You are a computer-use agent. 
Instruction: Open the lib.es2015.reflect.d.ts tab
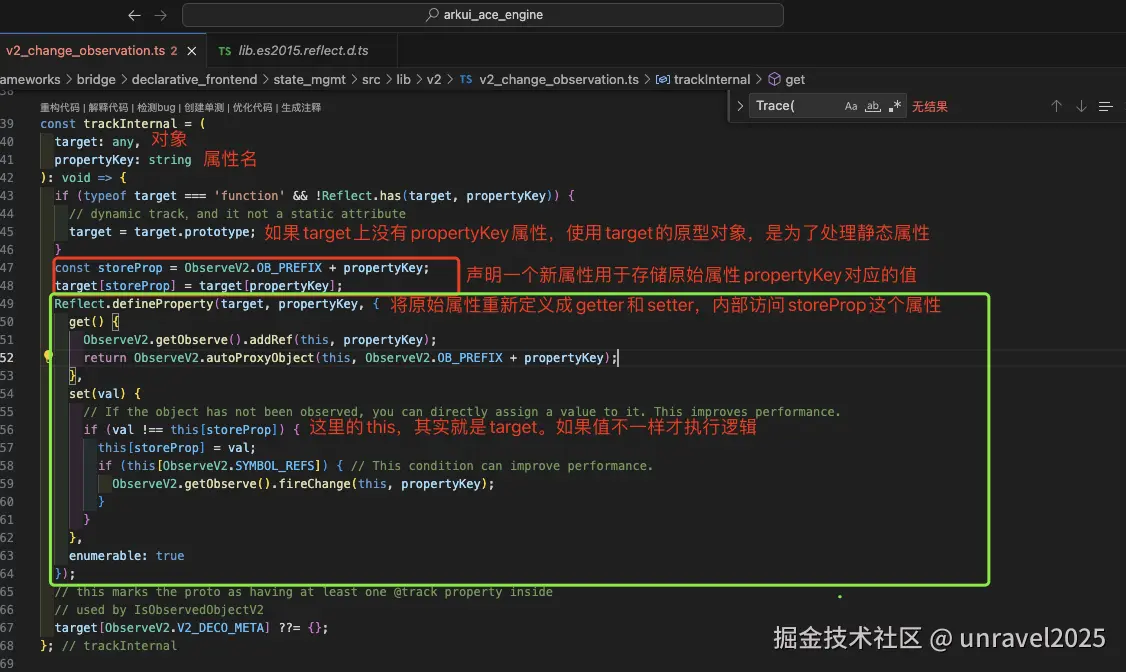pos(303,51)
